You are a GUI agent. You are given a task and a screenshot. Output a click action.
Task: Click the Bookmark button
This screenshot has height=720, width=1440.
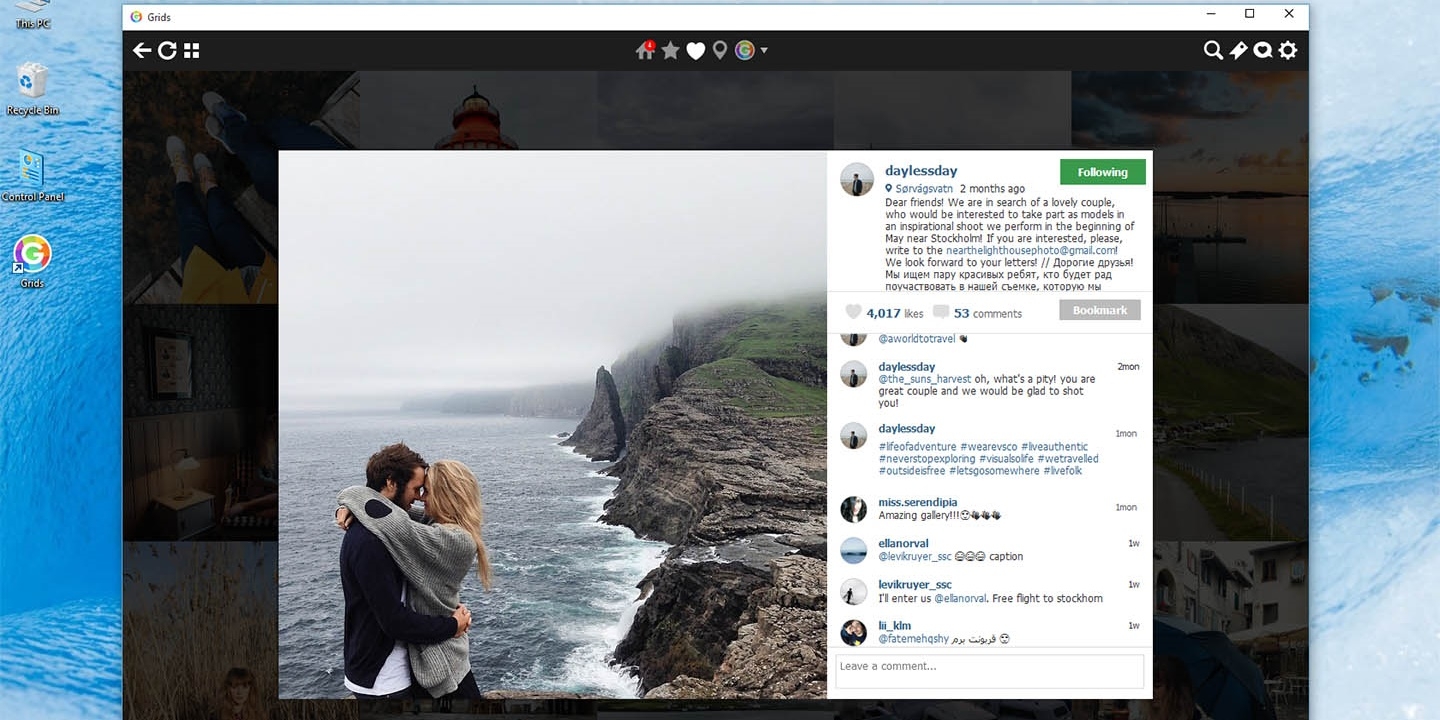tap(1100, 310)
